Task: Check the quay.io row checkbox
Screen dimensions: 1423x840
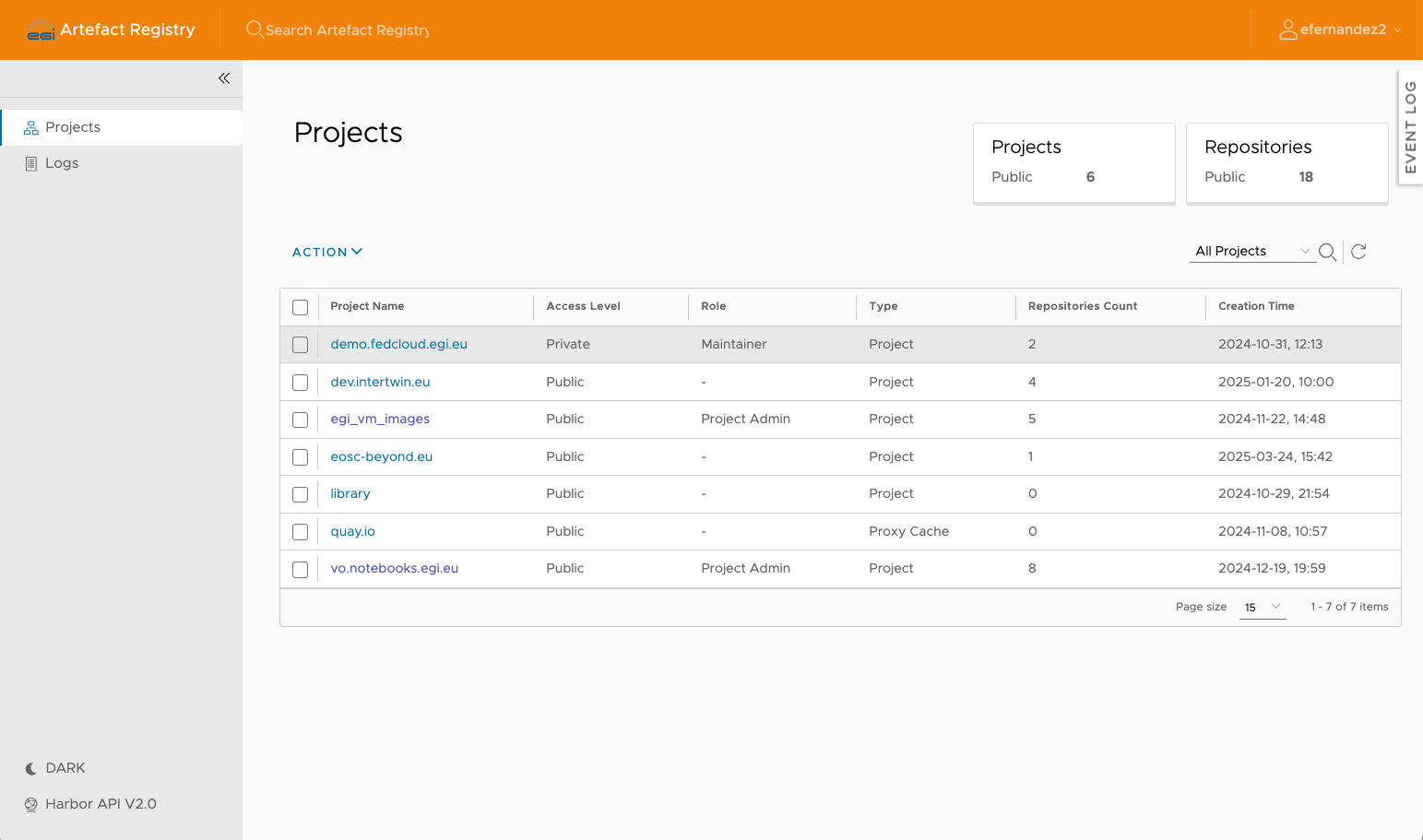Action: click(x=301, y=532)
